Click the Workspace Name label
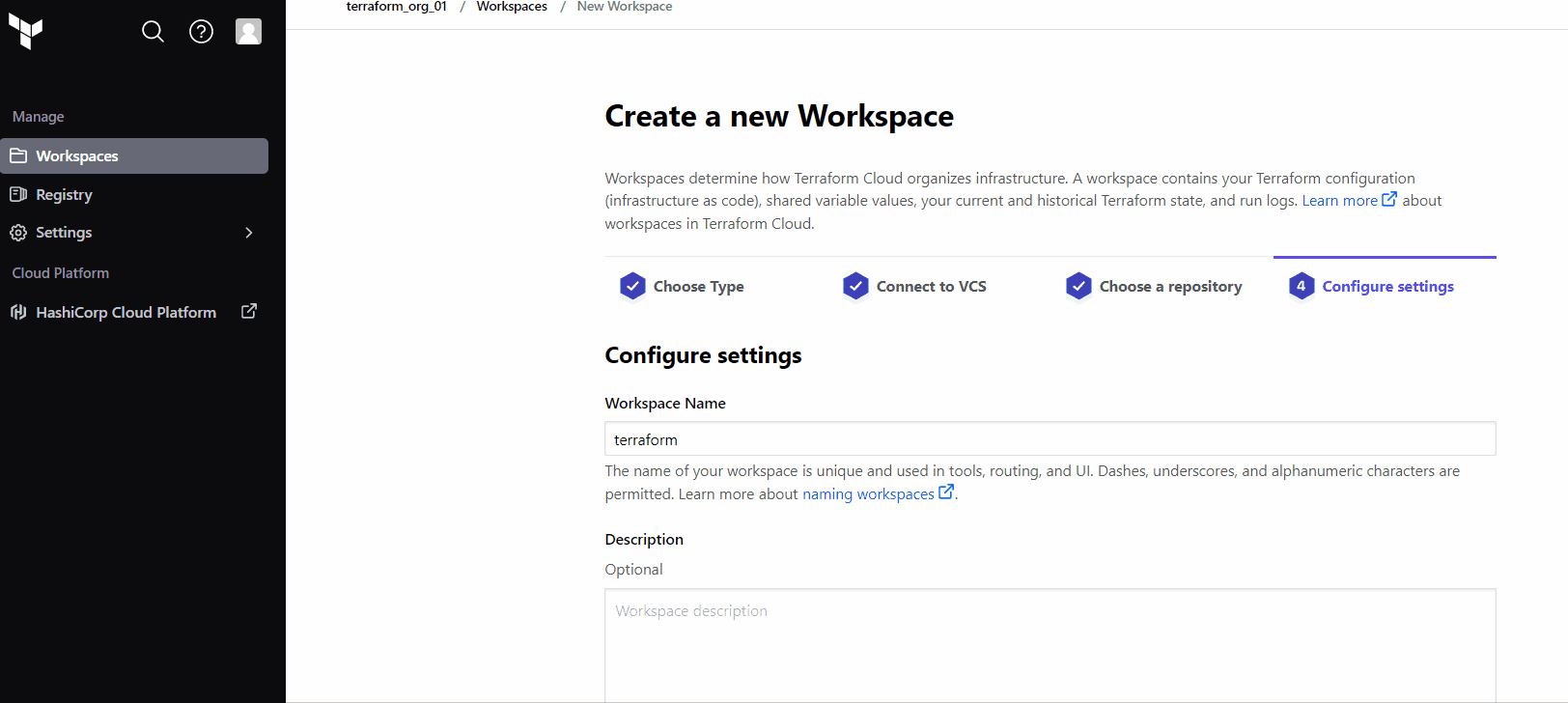1568x703 pixels. pos(665,404)
